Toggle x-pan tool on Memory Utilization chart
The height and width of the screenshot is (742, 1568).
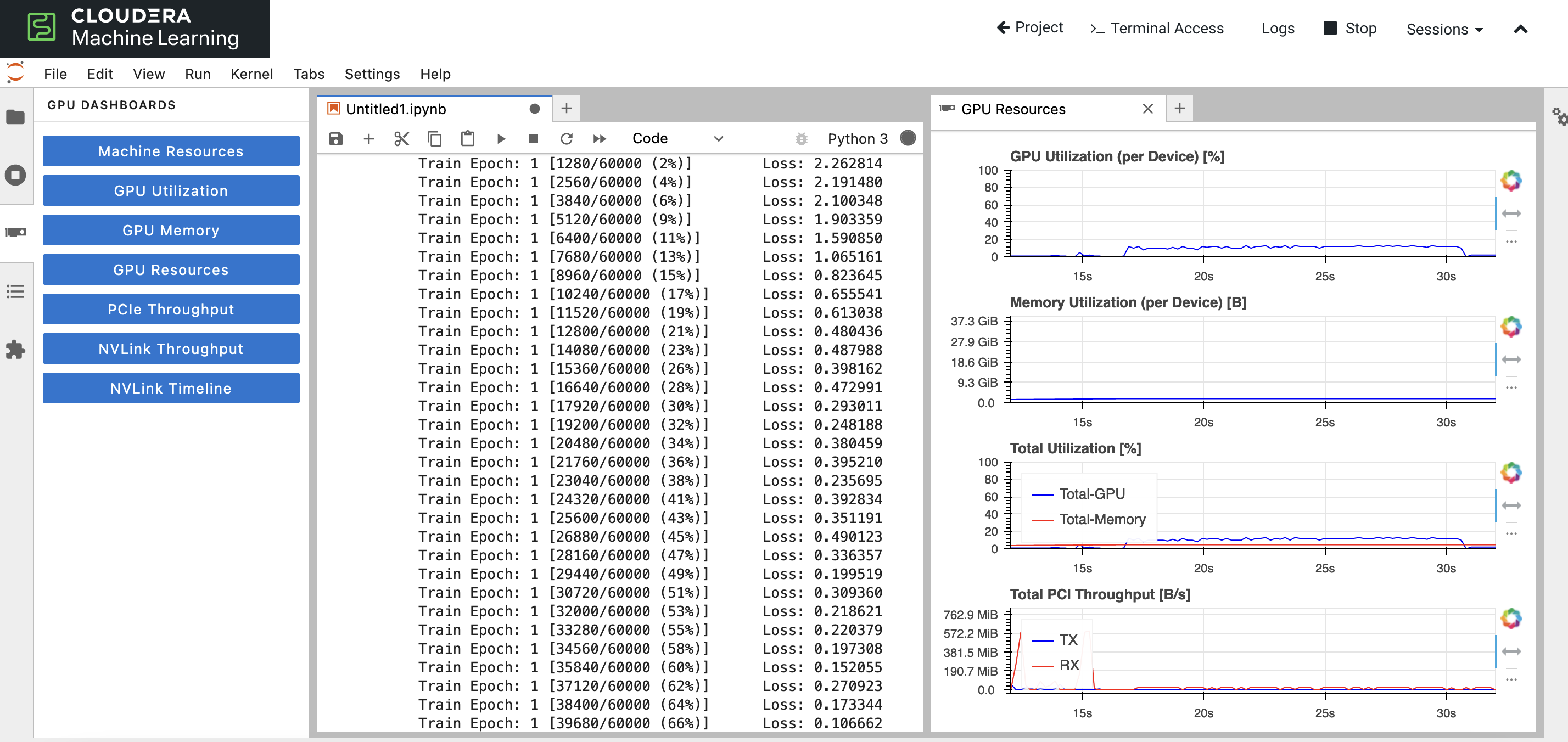click(1511, 359)
